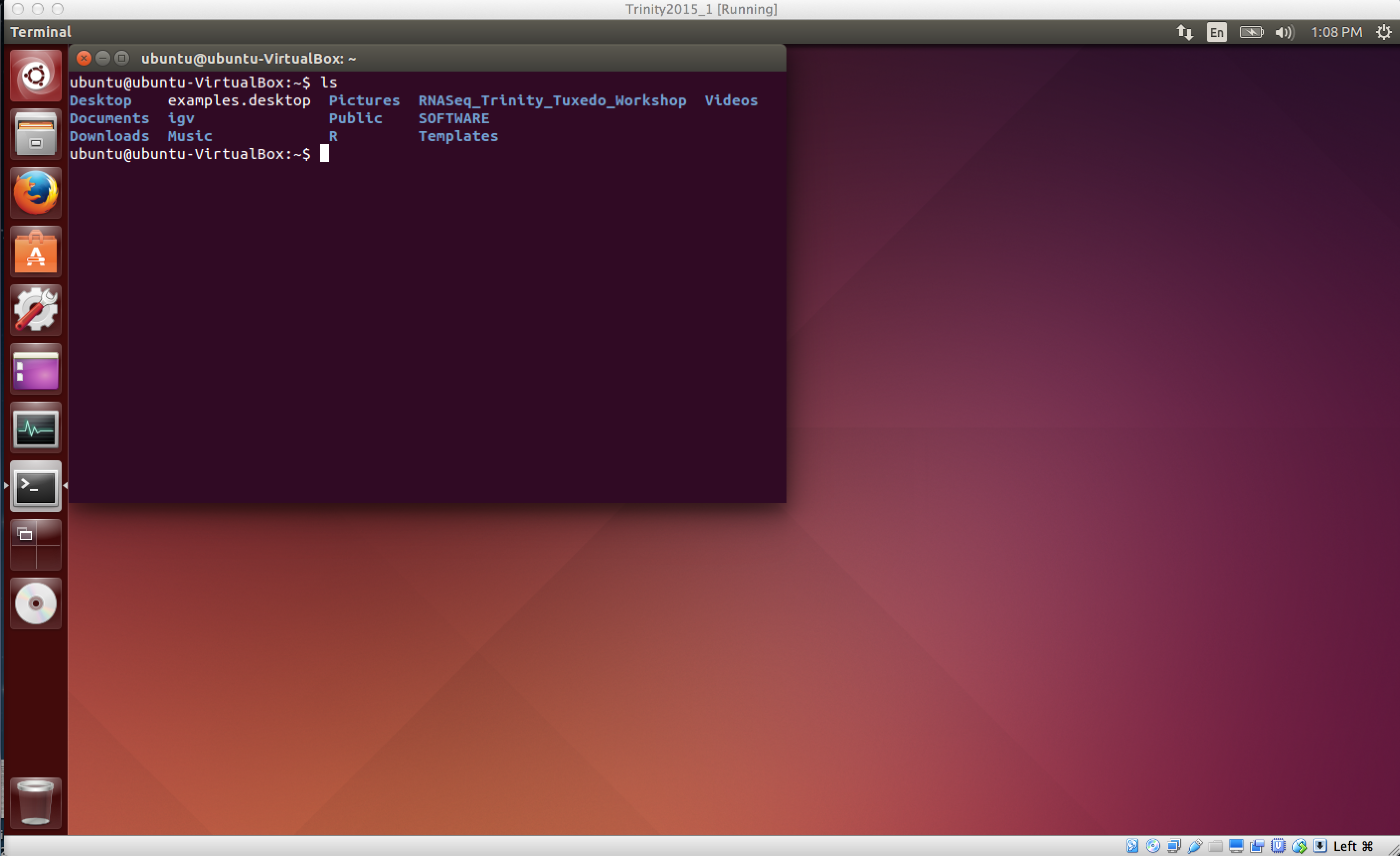Screen dimensions: 1400x856
Task: Open the Ubuntu Dash search launcher
Action: [35, 76]
